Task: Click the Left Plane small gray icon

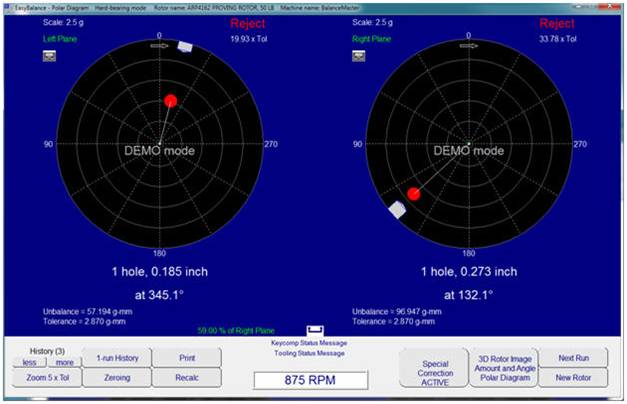Action: [x=49, y=55]
